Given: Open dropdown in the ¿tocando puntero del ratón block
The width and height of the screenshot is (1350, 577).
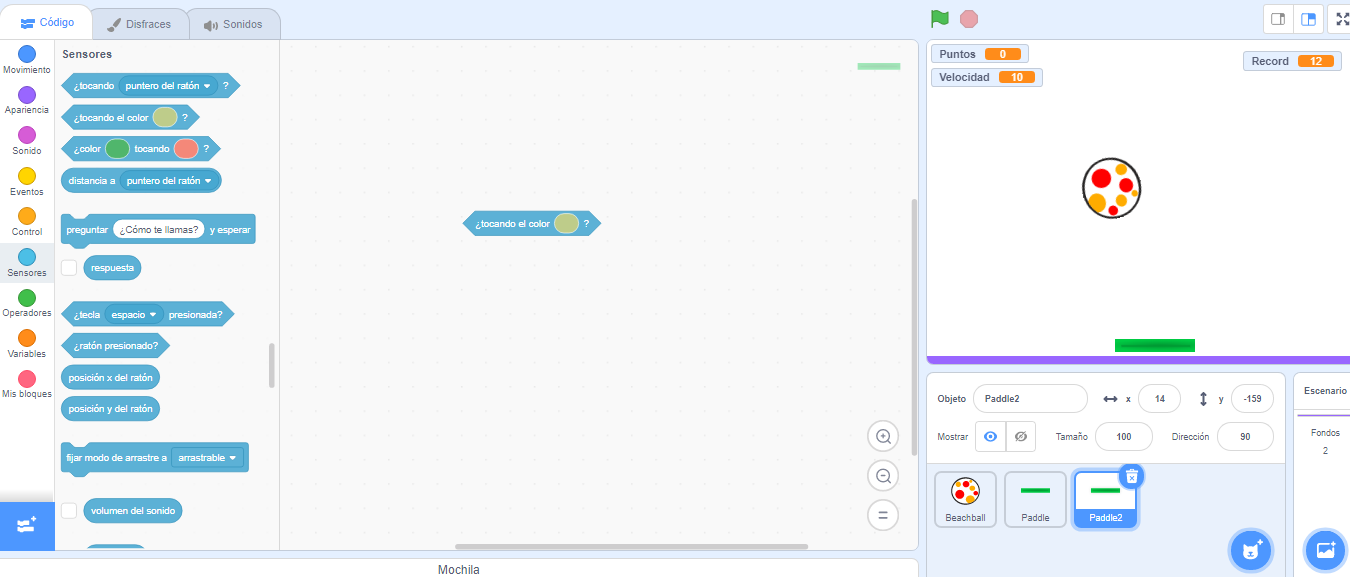Looking at the screenshot, I should (x=168, y=86).
